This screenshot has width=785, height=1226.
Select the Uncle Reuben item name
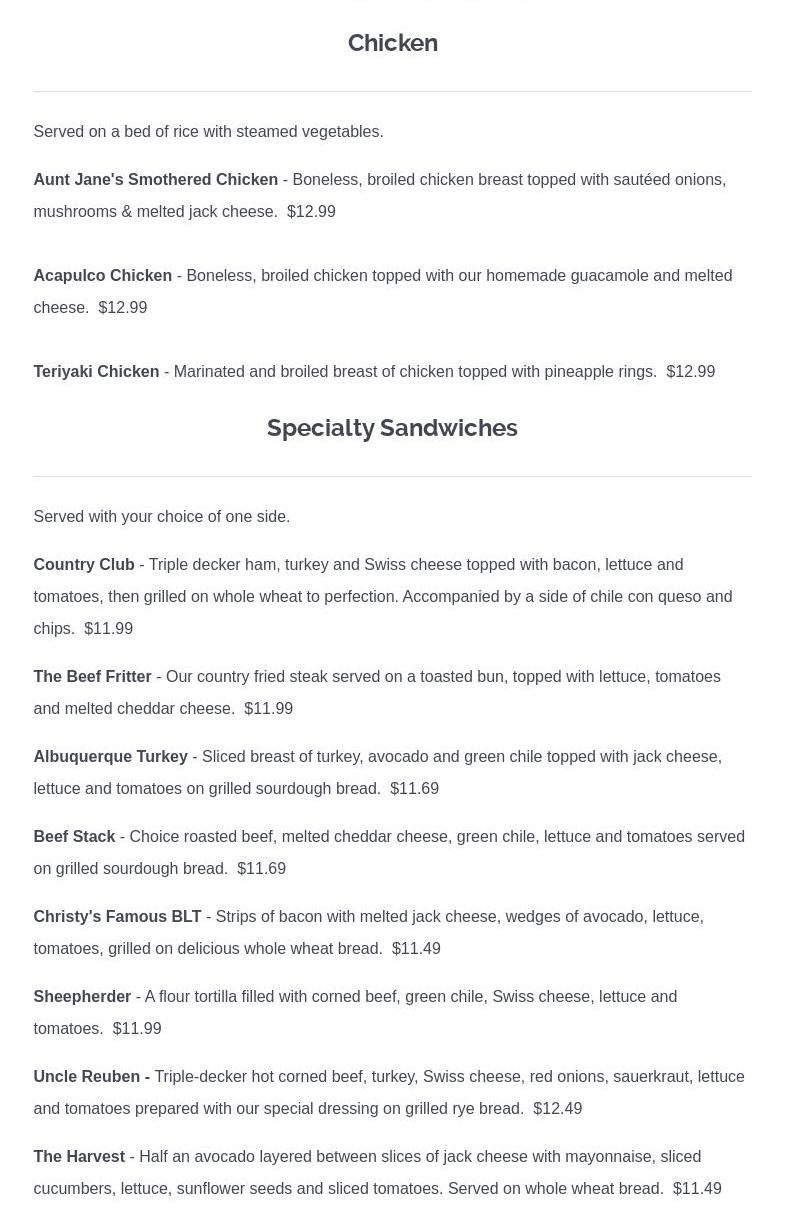pos(88,1077)
